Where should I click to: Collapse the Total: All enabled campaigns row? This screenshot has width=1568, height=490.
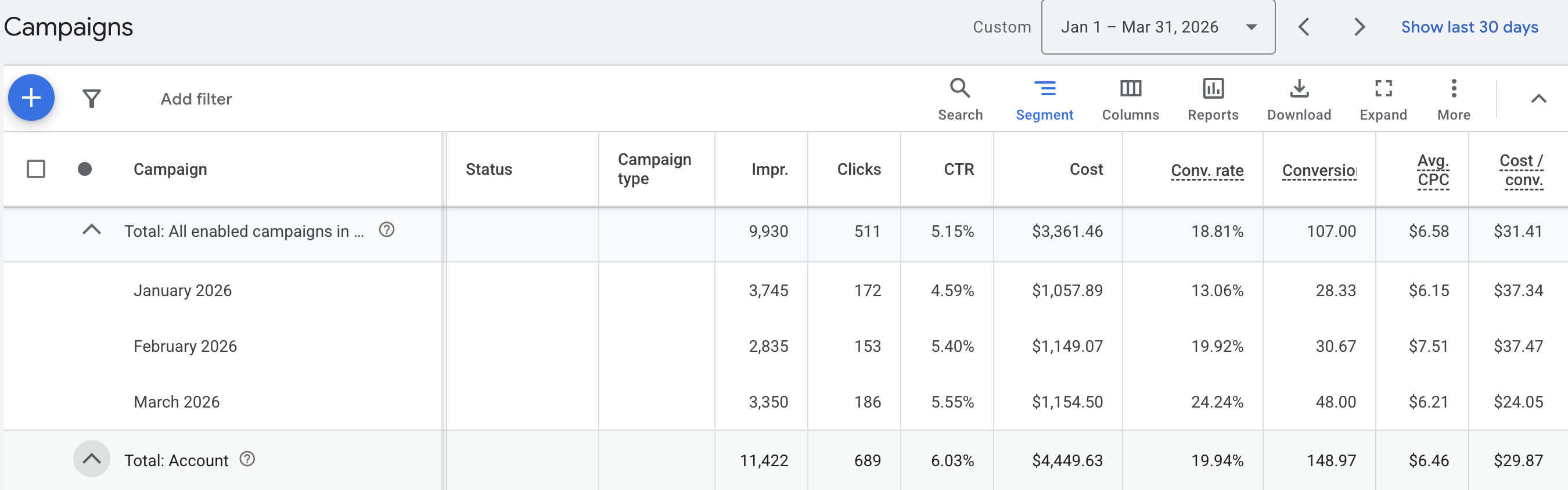[91, 230]
